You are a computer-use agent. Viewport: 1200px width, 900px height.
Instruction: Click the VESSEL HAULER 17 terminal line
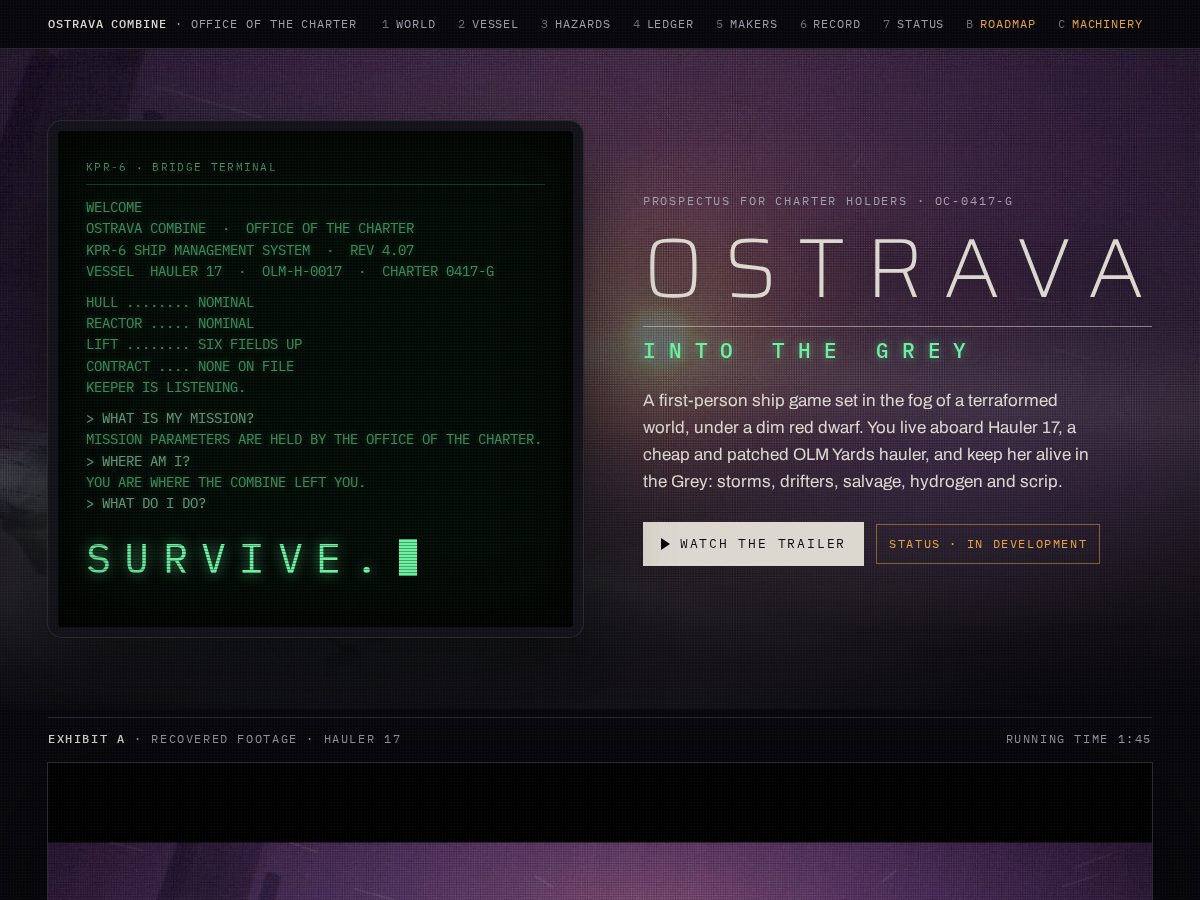pos(290,271)
